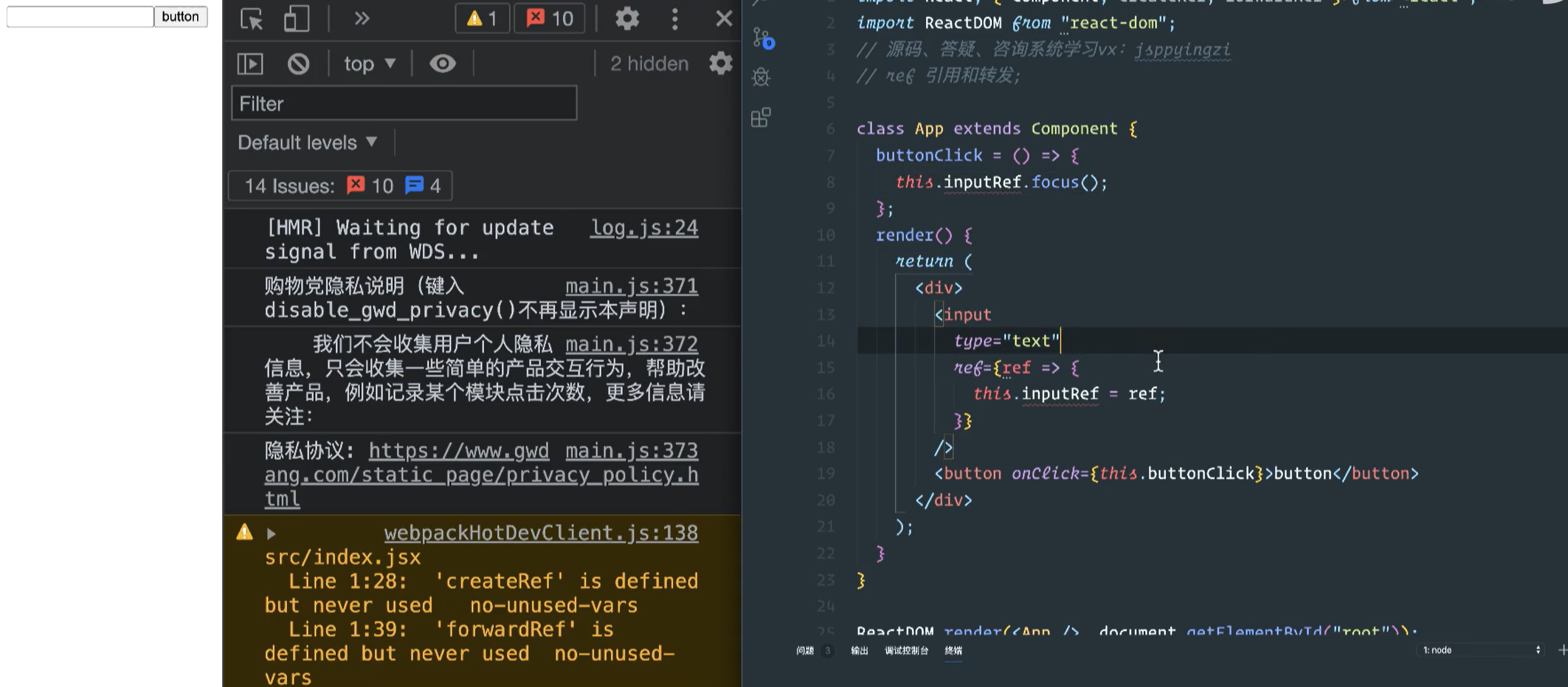
Task: Select the inspect element tool in DevTools
Action: (252, 18)
